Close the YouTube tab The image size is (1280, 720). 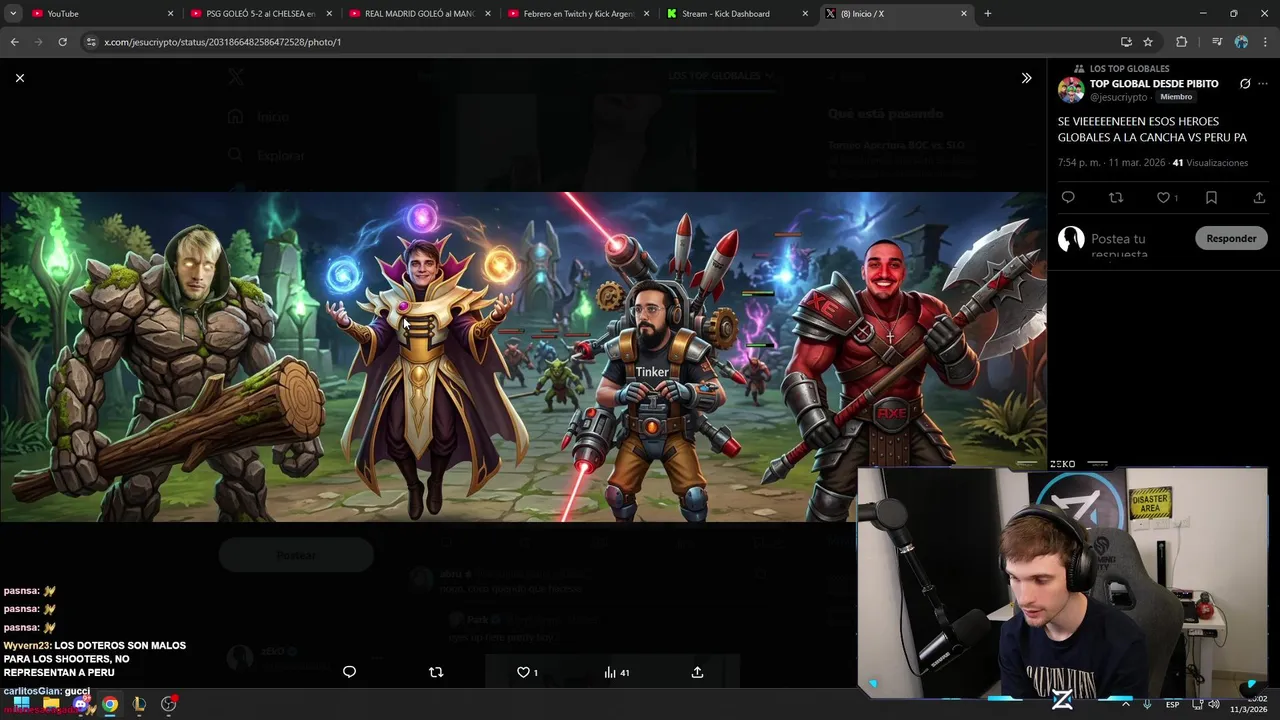coord(170,14)
